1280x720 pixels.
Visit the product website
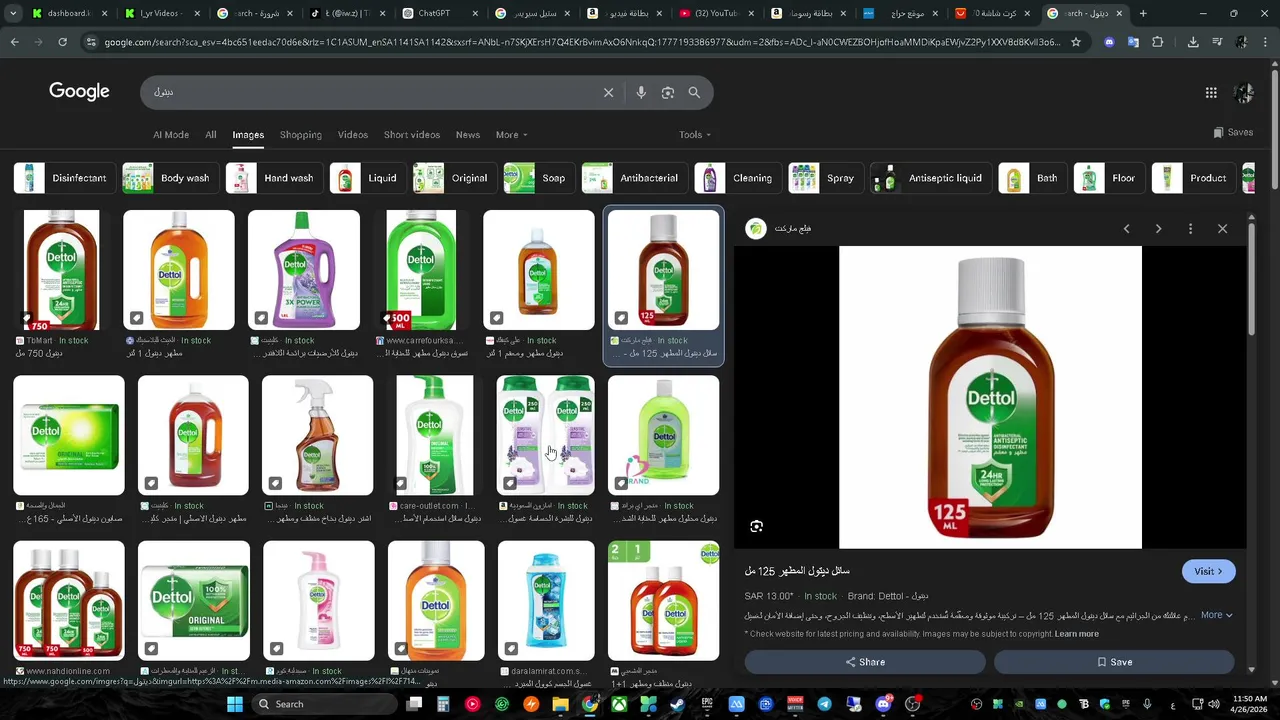1208,571
